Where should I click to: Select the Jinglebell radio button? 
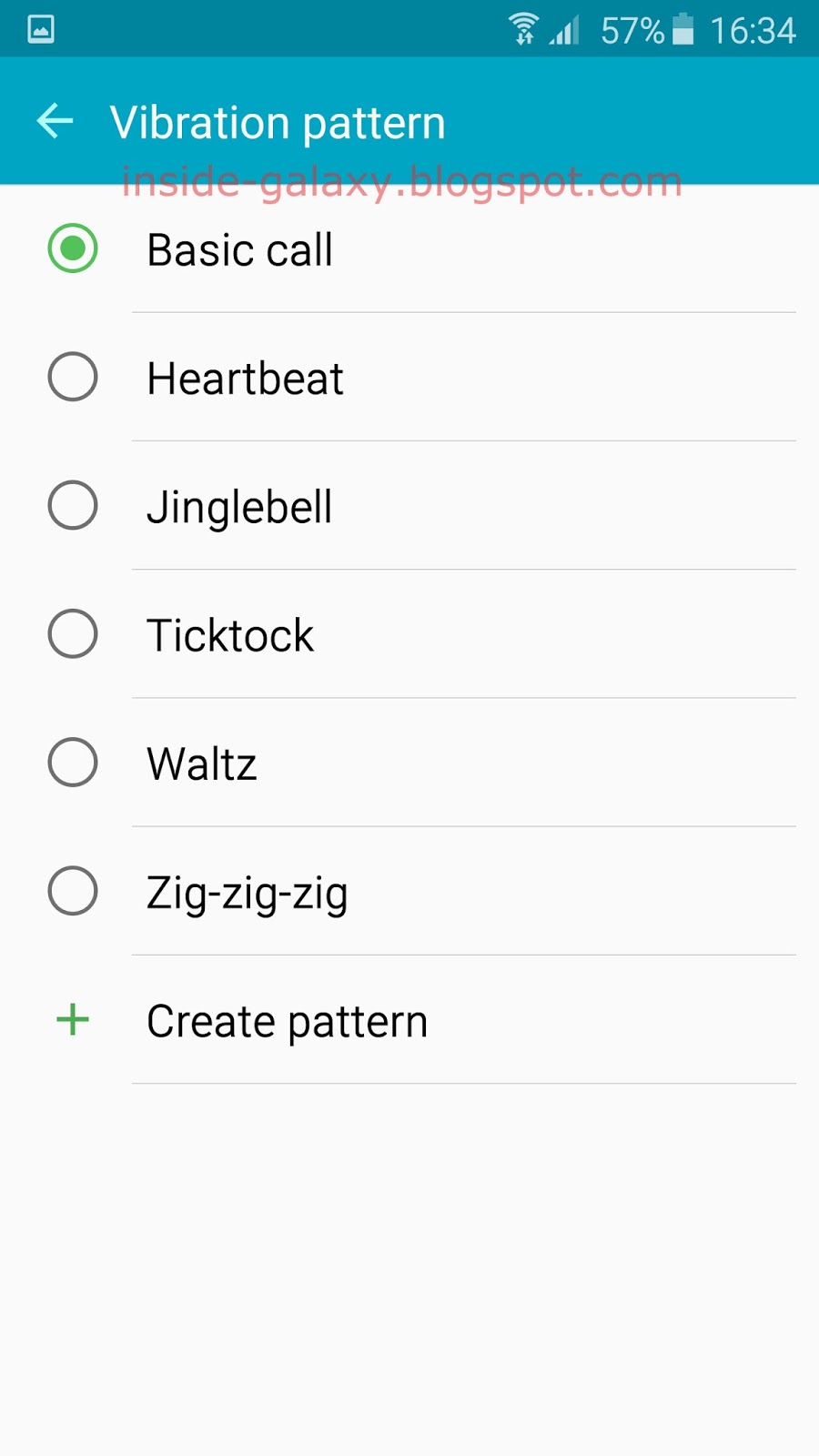tap(73, 505)
